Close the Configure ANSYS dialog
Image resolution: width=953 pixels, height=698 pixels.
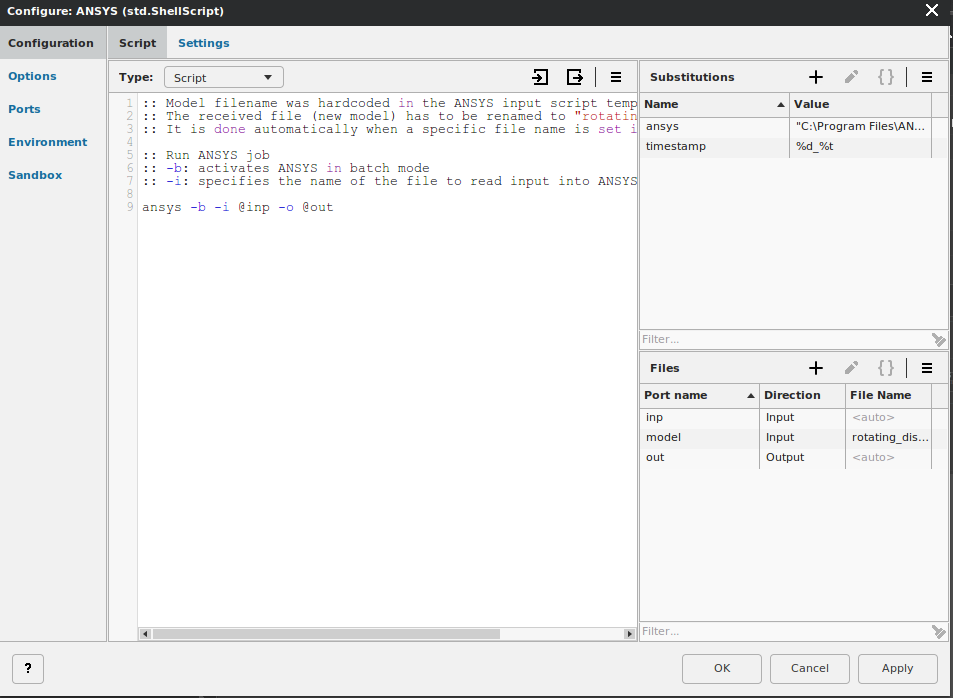932,10
